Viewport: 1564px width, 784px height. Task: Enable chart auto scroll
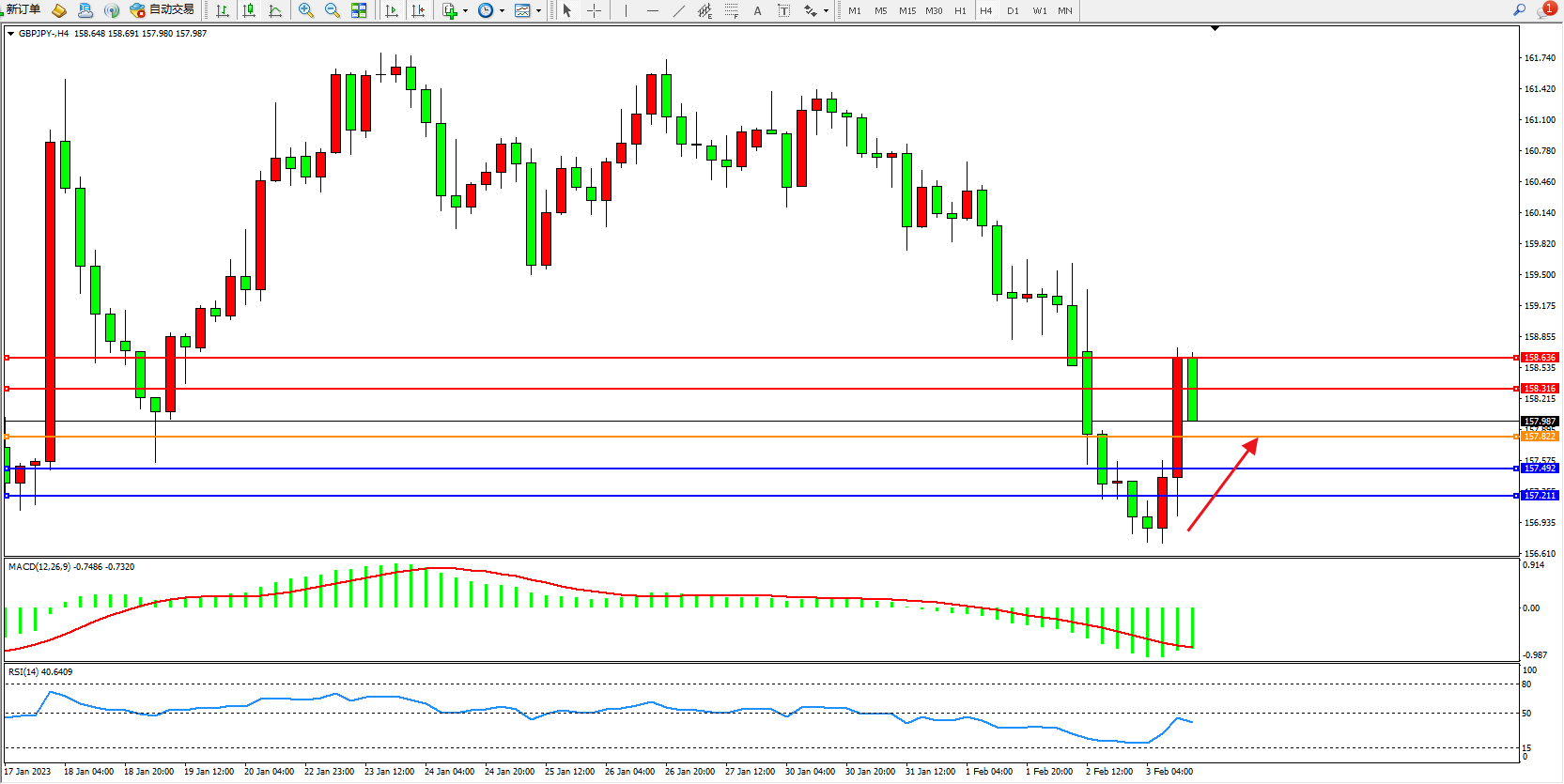pos(392,10)
